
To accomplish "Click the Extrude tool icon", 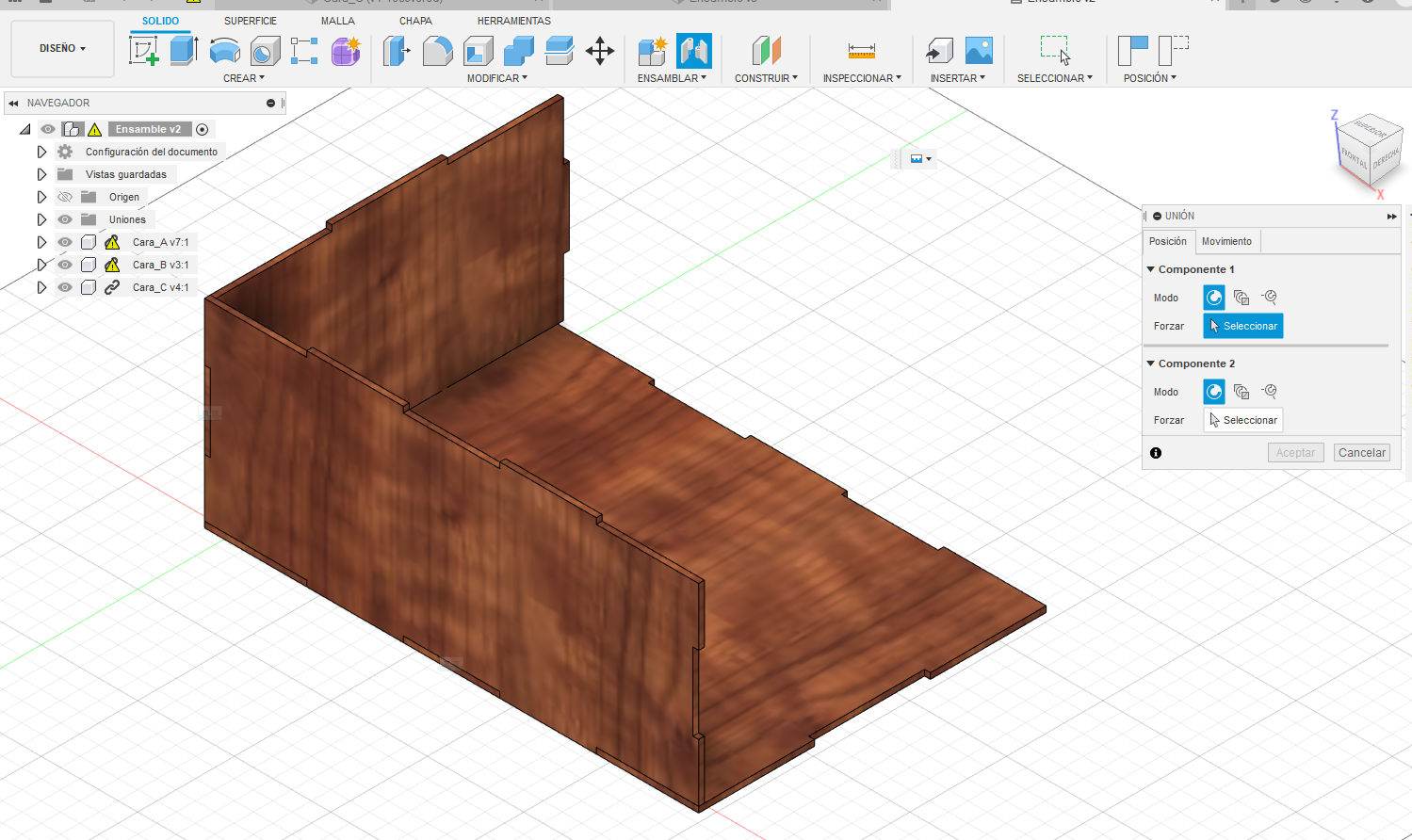I will click(184, 50).
